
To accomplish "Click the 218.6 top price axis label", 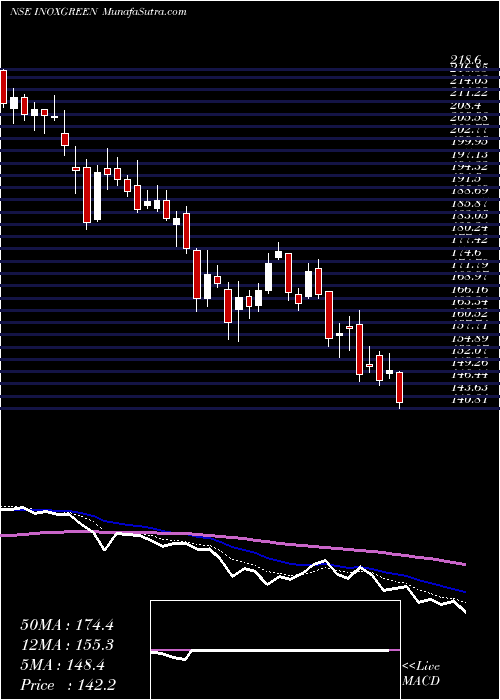I will (466, 59).
